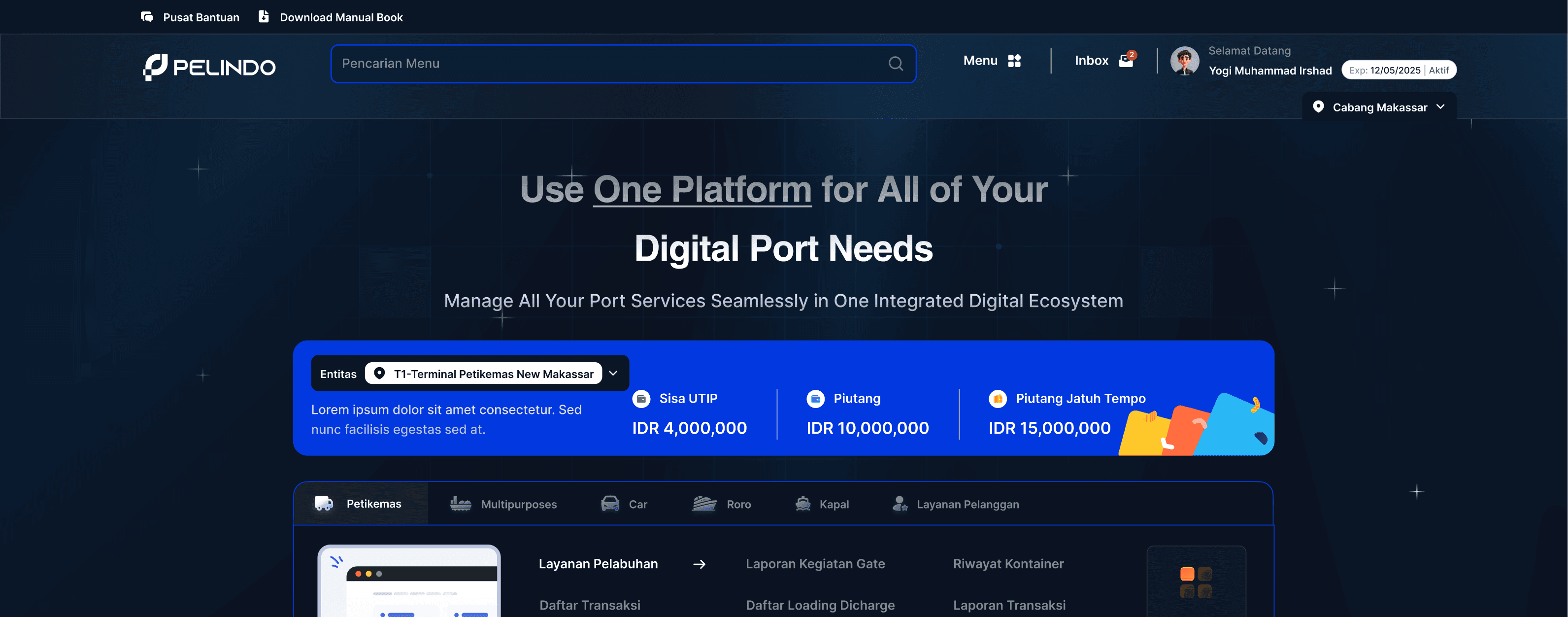1568x617 pixels.
Task: Switch to the Roro tab
Action: click(x=721, y=504)
